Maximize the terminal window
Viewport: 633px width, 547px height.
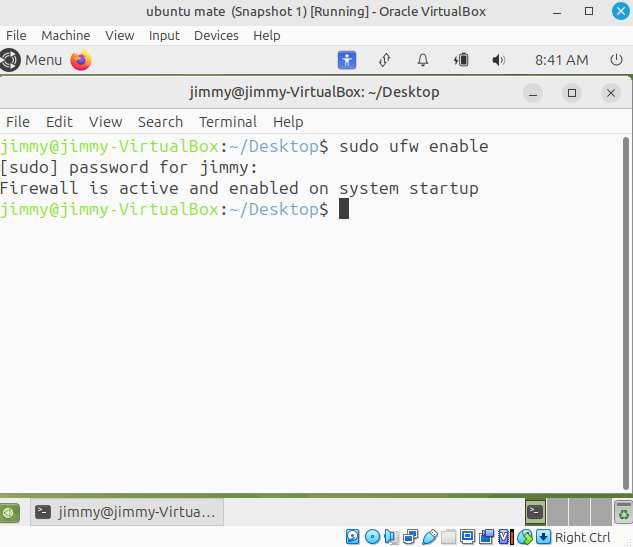point(572,93)
